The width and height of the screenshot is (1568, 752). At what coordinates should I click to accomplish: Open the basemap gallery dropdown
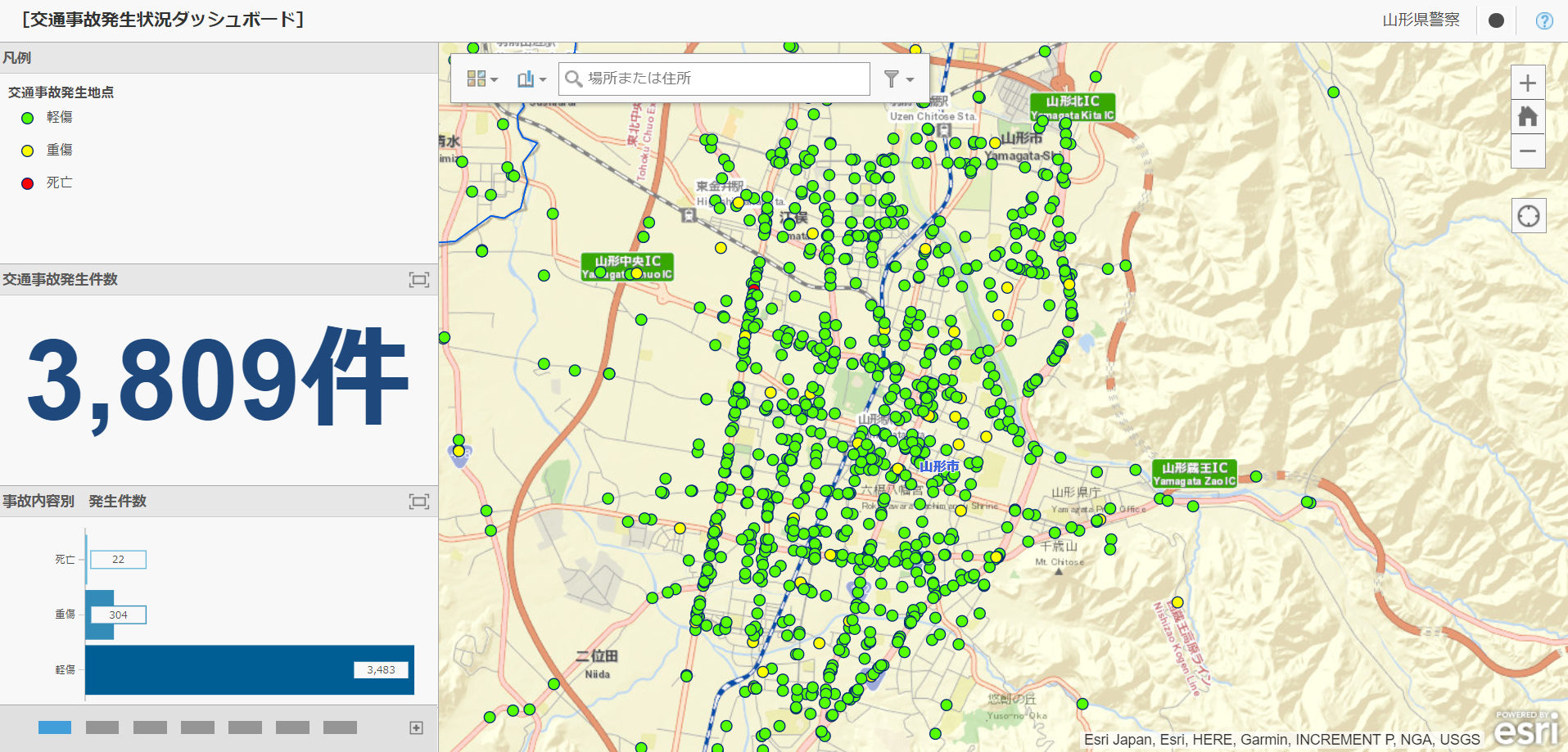pos(481,79)
